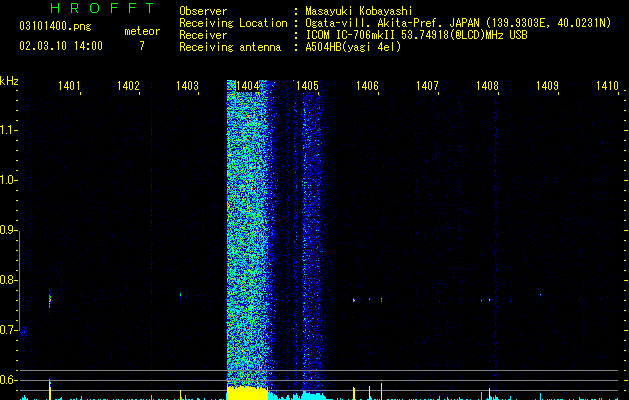629x400 pixels.
Task: Select the observer name Masayuki Kobayashi
Action: coord(359,11)
